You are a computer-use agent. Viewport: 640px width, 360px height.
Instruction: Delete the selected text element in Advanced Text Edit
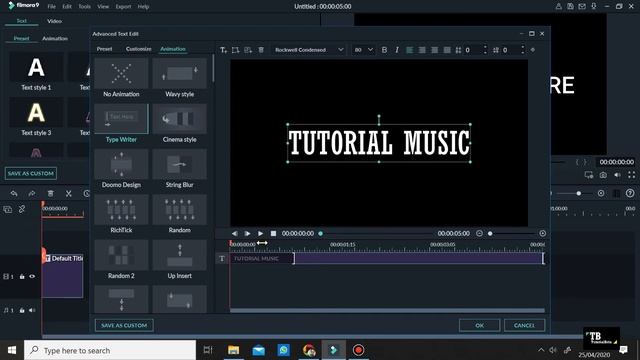261,50
